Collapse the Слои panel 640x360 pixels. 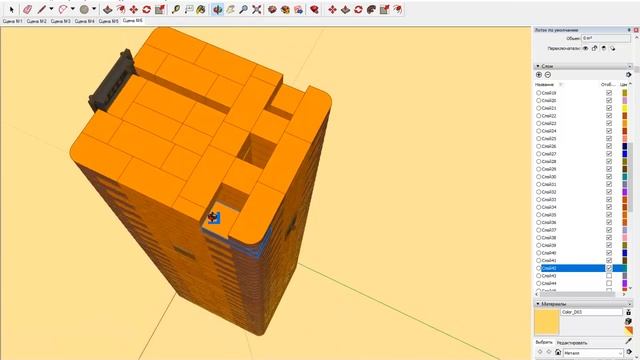(x=538, y=66)
